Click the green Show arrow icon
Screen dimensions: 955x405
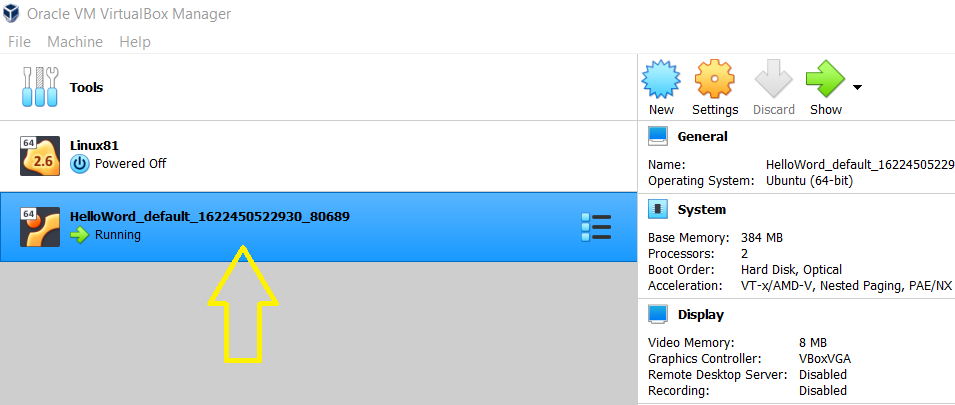pyautogui.click(x=825, y=79)
